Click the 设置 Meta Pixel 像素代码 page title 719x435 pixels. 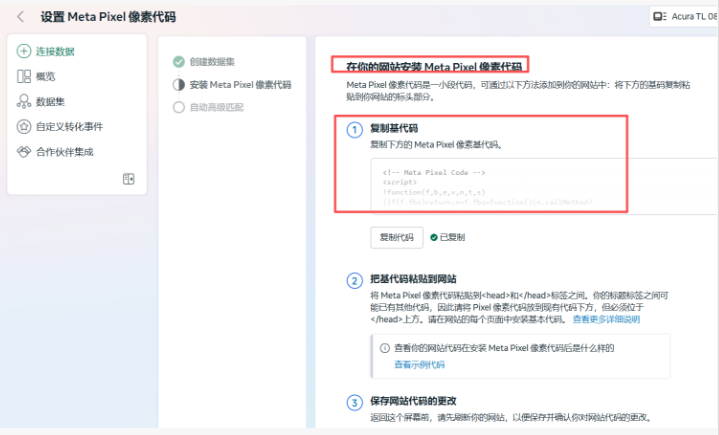click(x=108, y=17)
